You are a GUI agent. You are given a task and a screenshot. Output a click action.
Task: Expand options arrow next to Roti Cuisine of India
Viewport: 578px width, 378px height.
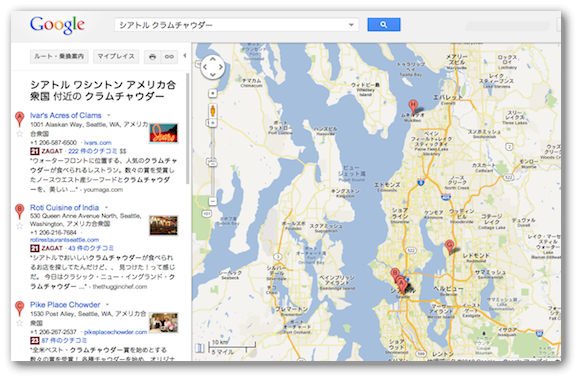106,208
